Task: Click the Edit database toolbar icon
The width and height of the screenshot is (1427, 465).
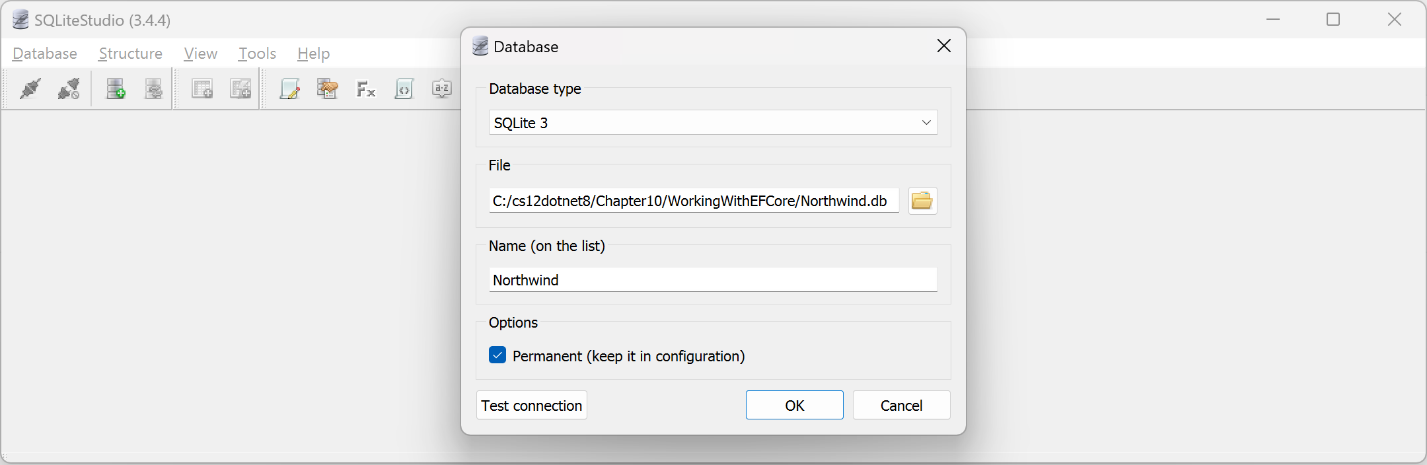Action: (153, 89)
